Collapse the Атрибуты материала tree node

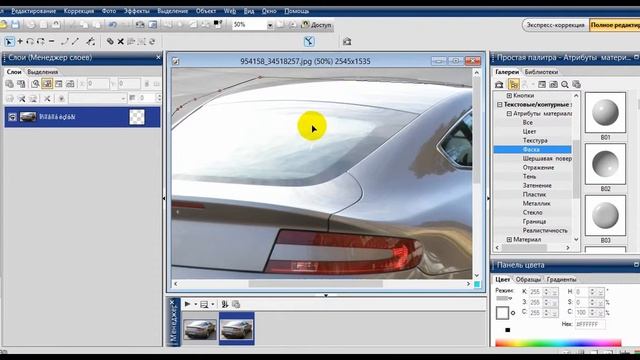pos(509,113)
